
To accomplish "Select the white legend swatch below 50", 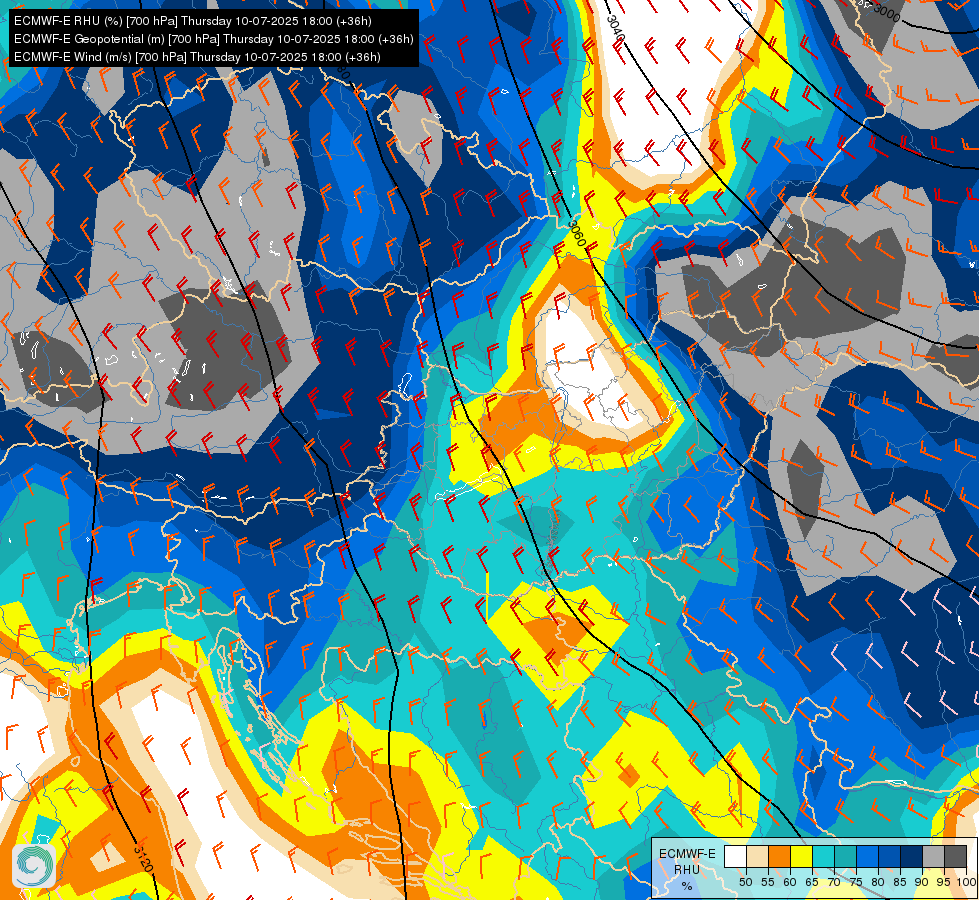I will 735,856.
